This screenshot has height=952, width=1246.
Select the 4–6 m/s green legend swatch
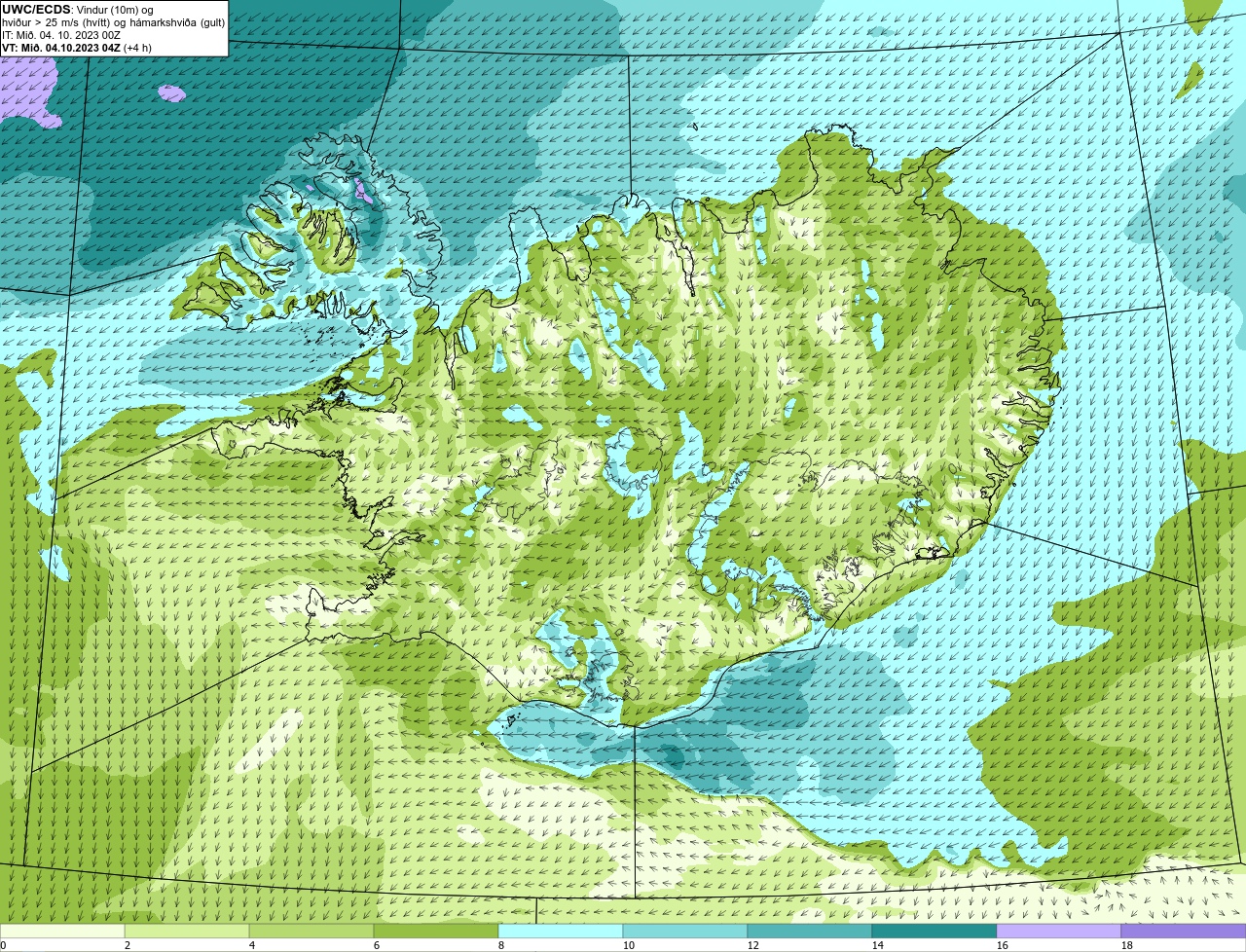tap(311, 931)
